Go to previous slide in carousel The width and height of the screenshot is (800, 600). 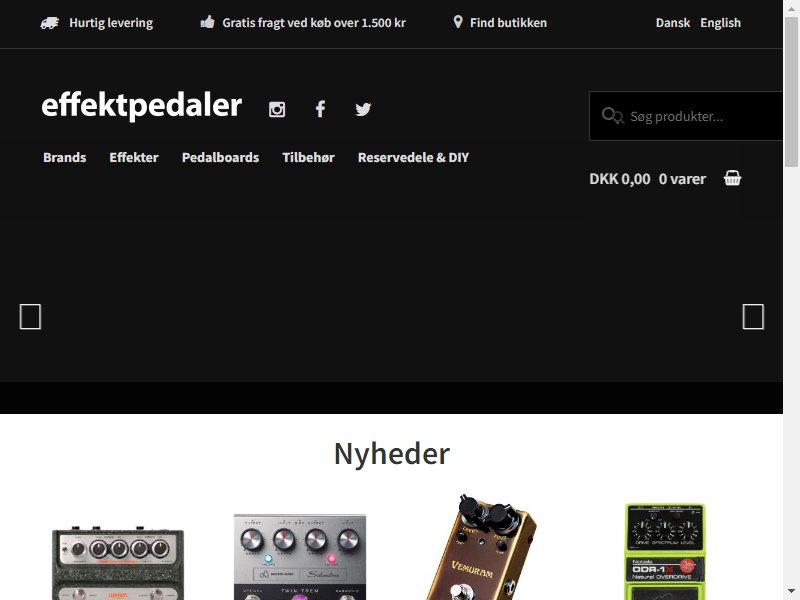(x=30, y=317)
